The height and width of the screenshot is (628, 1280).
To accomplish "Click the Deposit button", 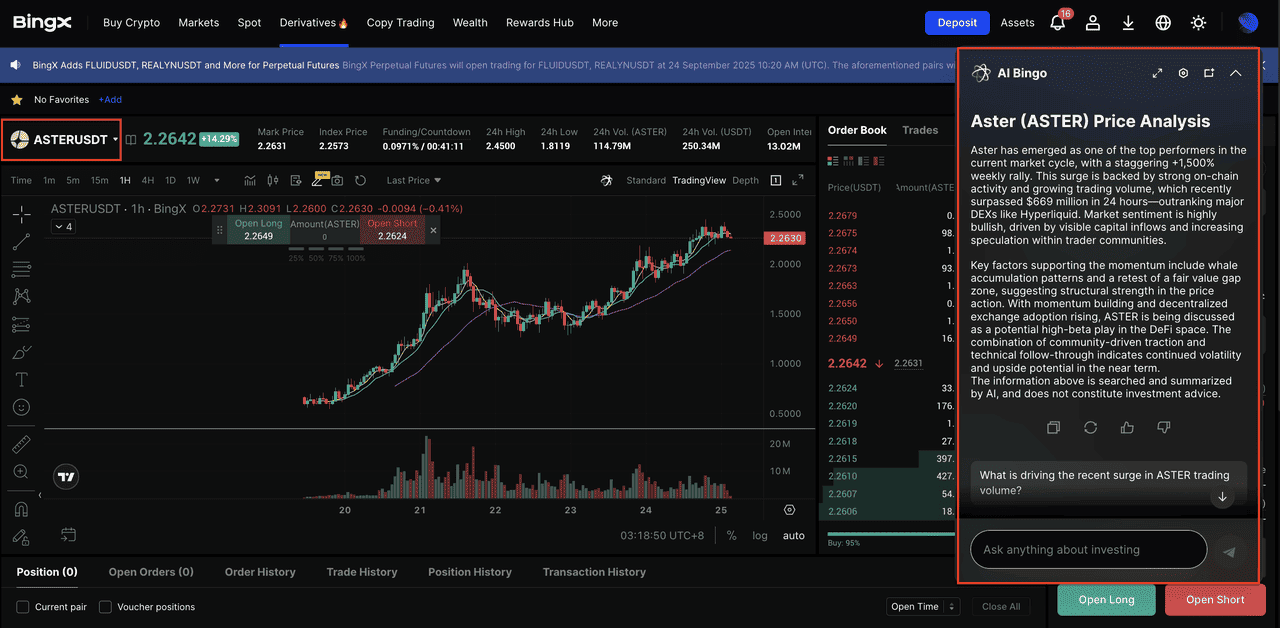I will (956, 23).
